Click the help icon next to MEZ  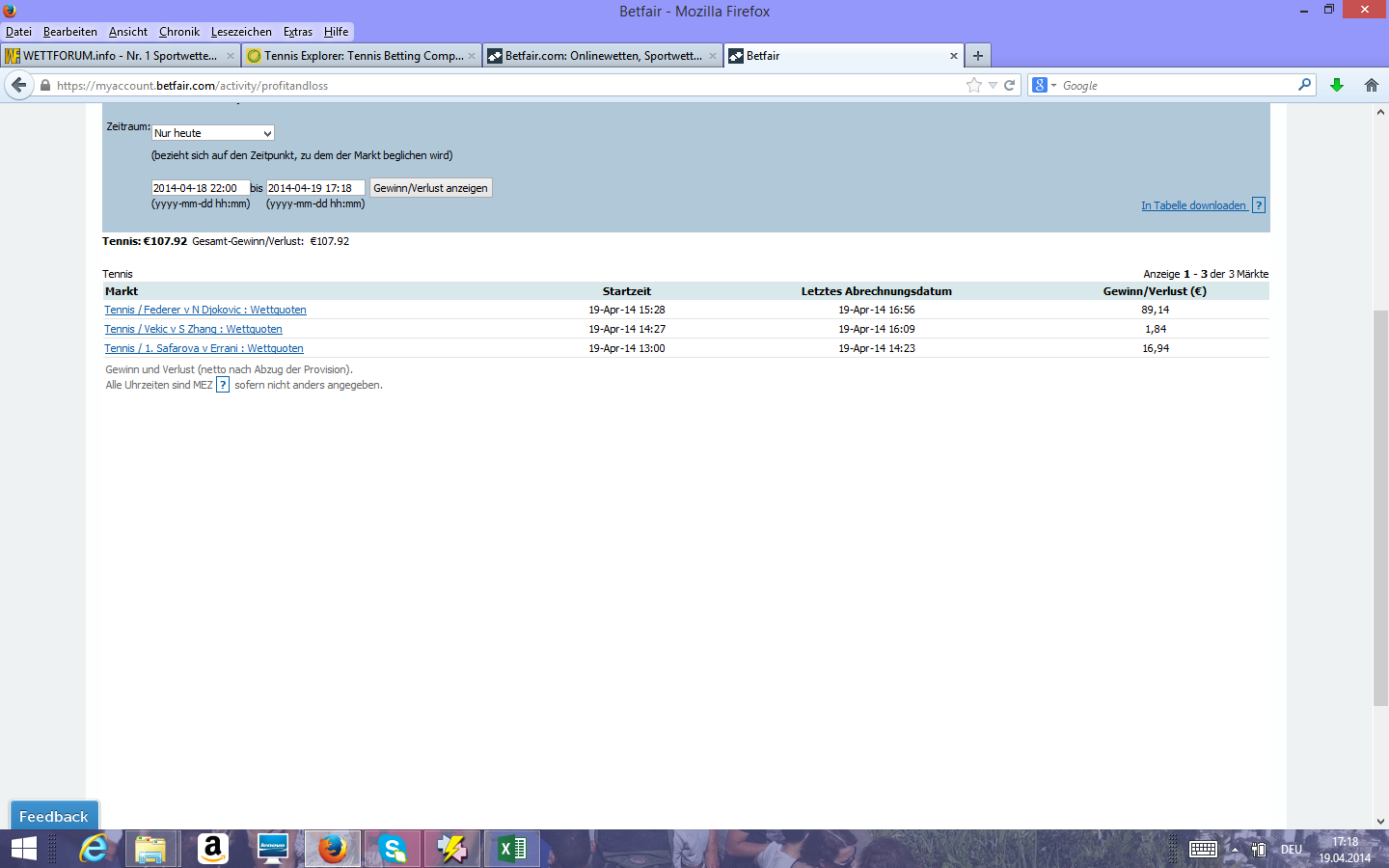pos(223,385)
